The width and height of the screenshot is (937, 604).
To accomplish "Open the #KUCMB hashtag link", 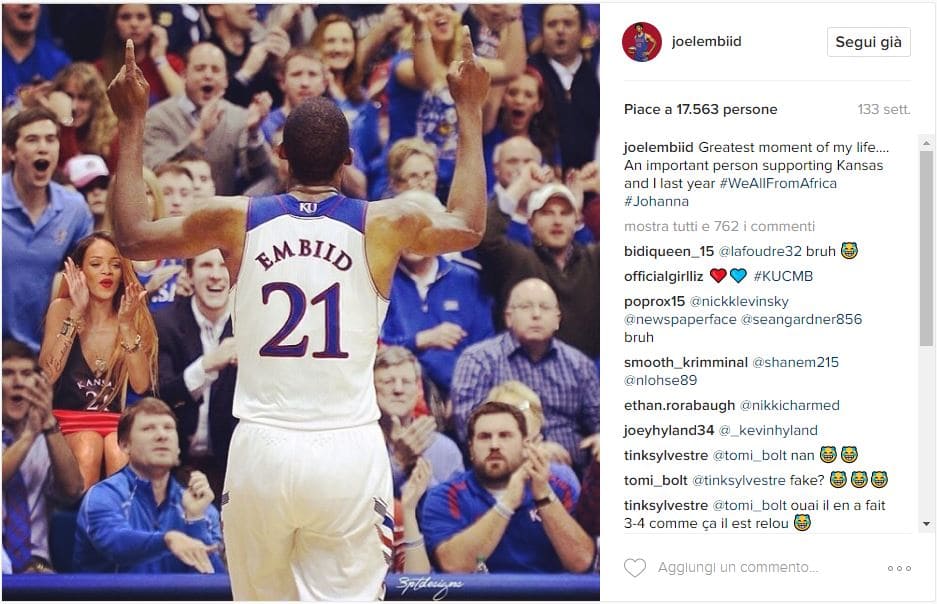I will [783, 277].
